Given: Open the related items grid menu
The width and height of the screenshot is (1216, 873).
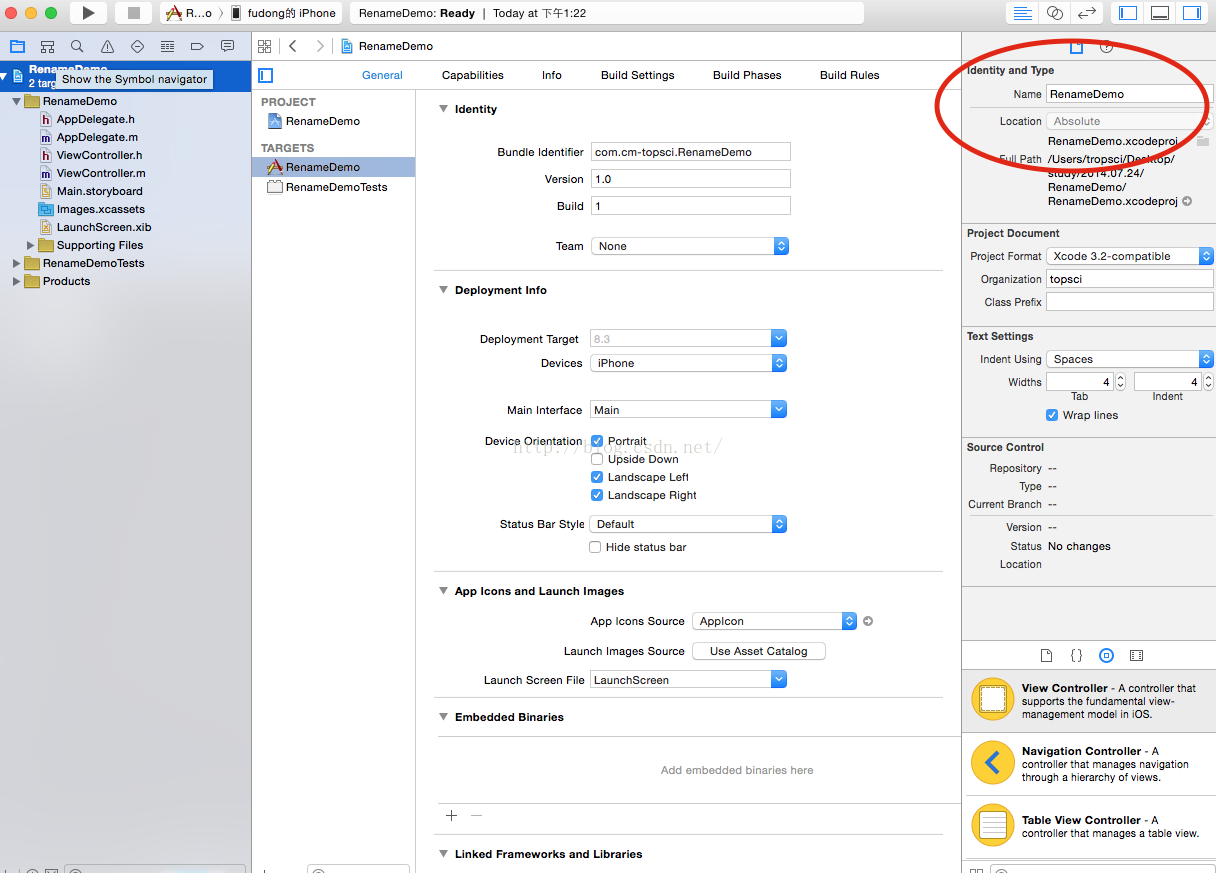Looking at the screenshot, I should (264, 46).
